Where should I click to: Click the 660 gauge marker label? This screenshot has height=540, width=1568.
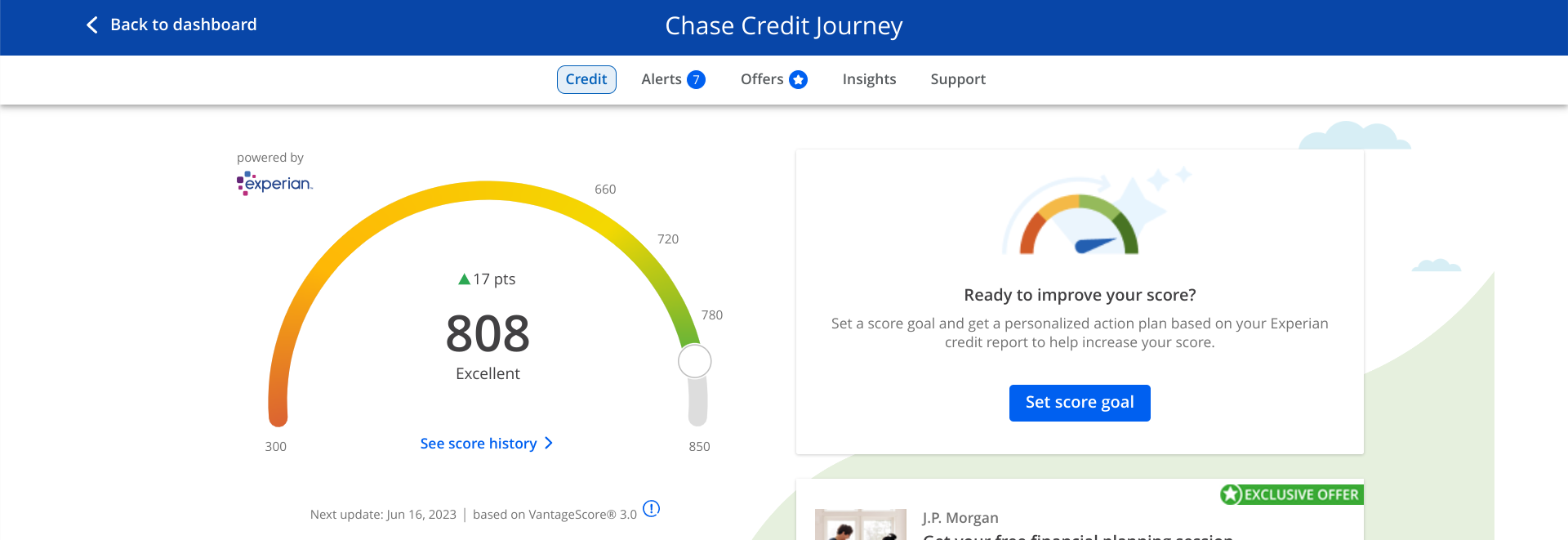tap(605, 190)
